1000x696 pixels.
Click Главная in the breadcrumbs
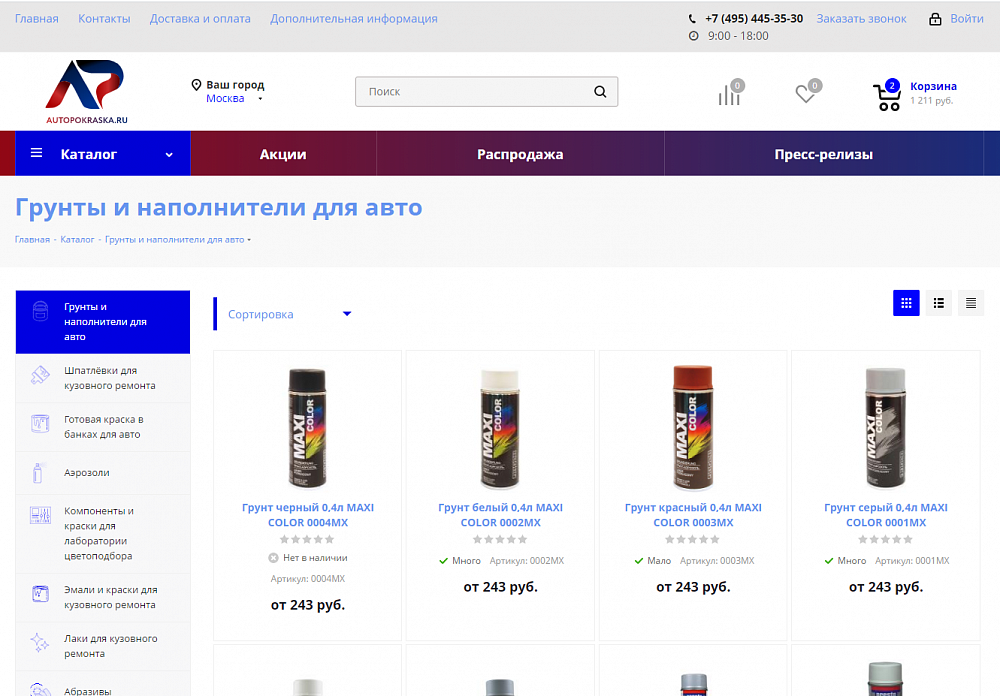coord(32,240)
